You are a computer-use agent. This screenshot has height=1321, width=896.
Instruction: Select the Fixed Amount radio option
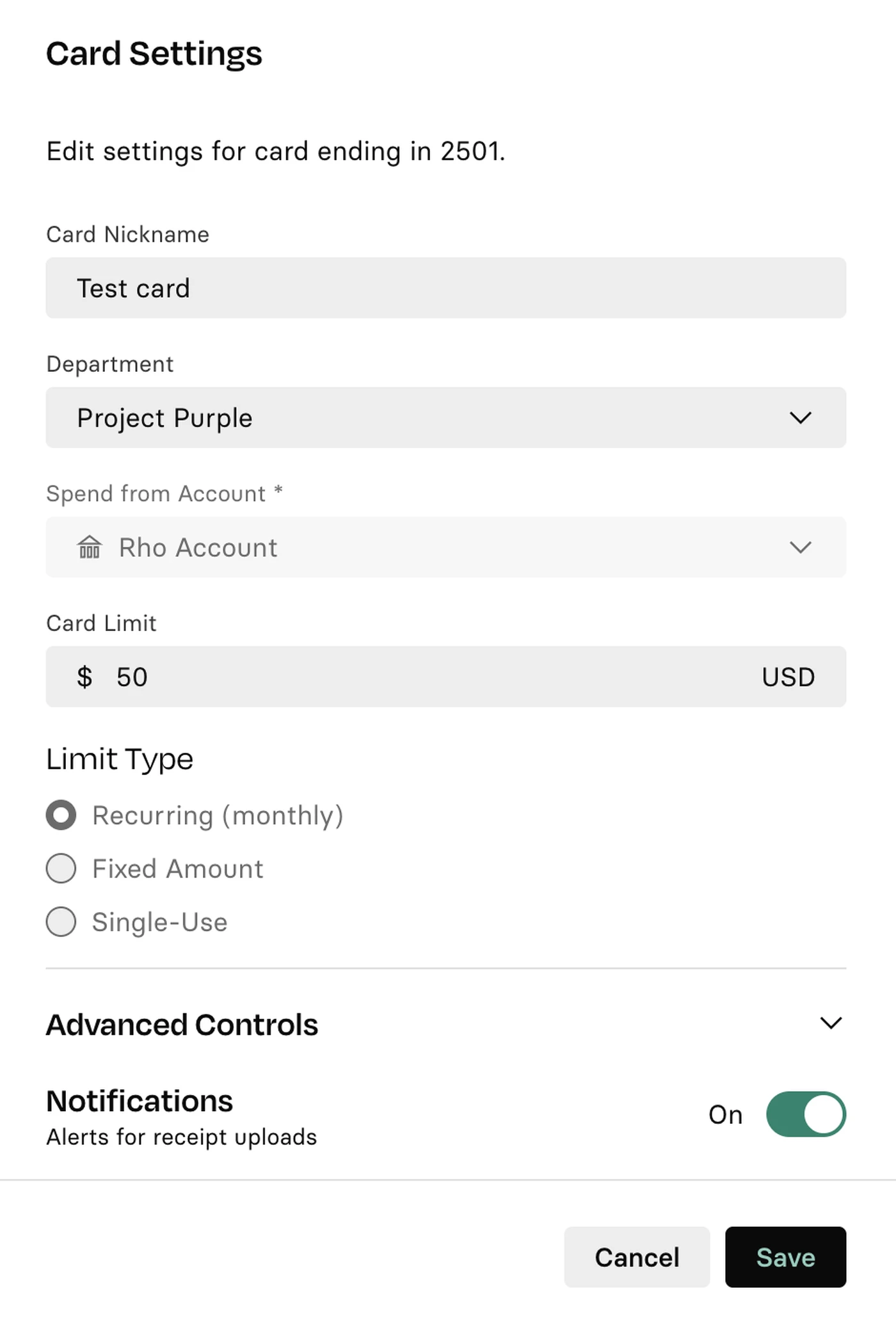click(x=61, y=869)
